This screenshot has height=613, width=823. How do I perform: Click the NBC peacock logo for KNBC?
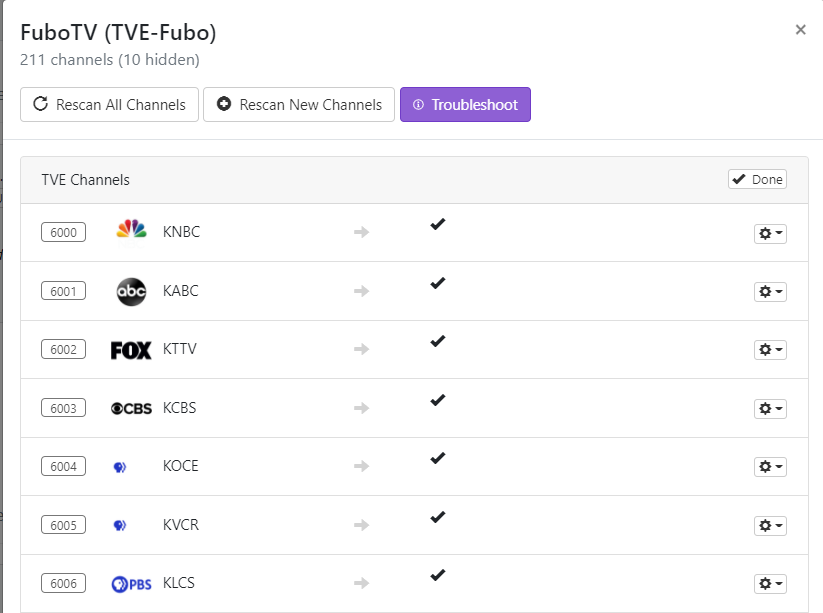tap(131, 231)
